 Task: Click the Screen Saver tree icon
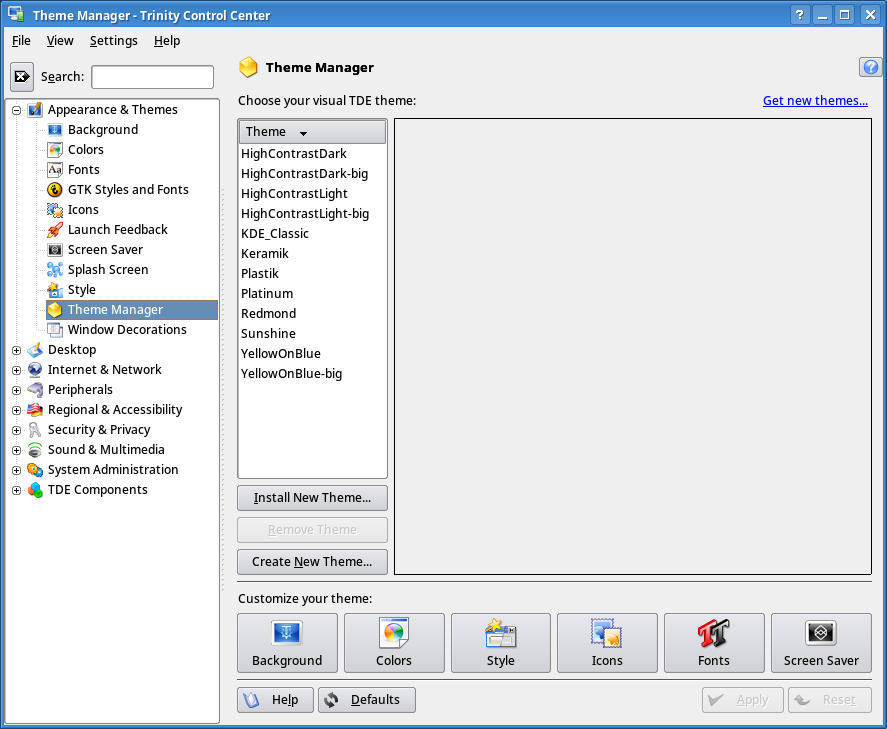pyautogui.click(x=55, y=250)
